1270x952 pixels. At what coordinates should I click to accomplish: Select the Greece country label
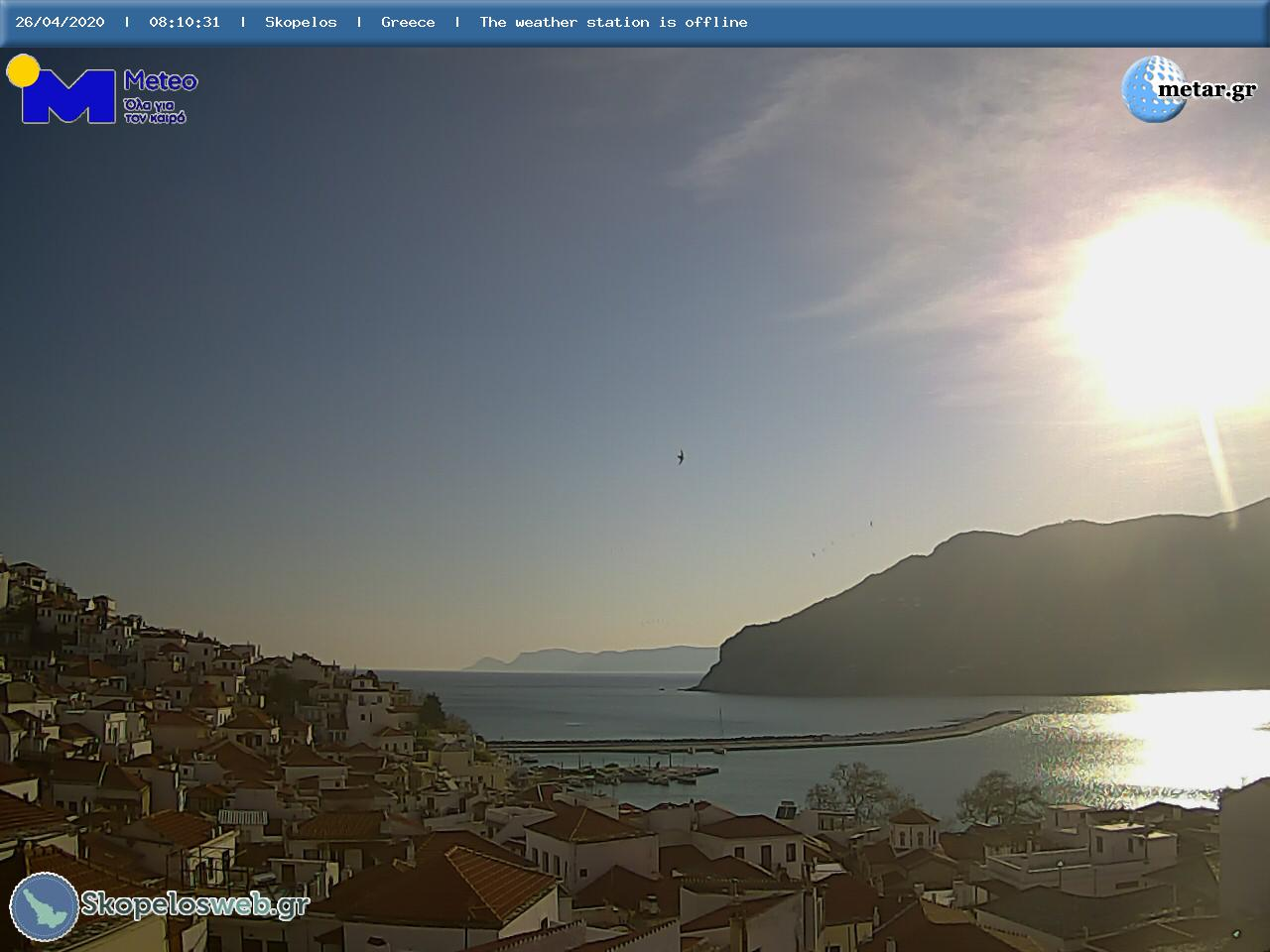pos(408,22)
